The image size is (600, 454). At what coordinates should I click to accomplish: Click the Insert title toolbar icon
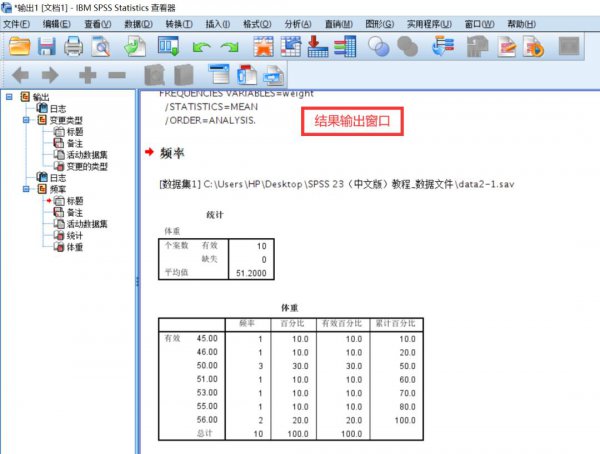coord(247,74)
